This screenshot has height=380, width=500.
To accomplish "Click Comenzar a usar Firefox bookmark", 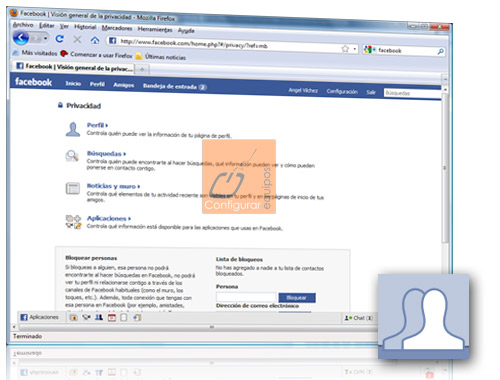I will coord(96,55).
